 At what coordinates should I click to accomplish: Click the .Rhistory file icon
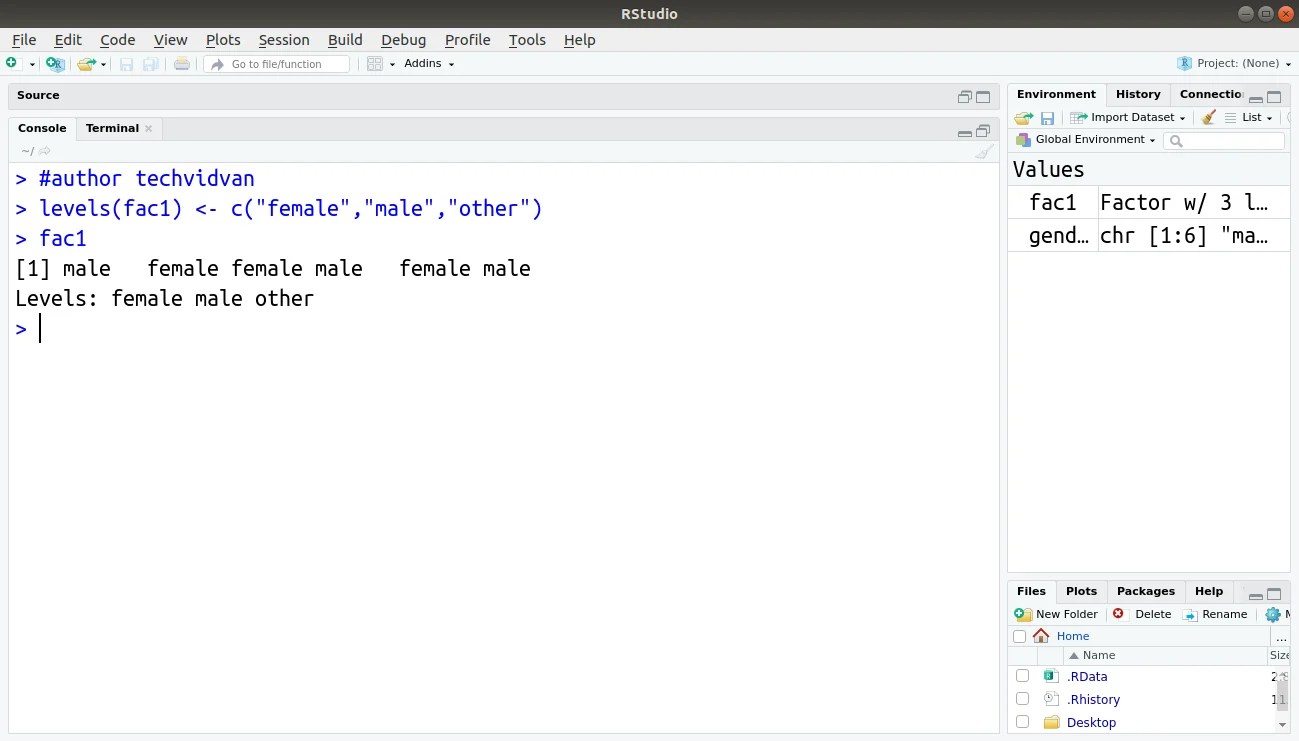coord(1050,700)
